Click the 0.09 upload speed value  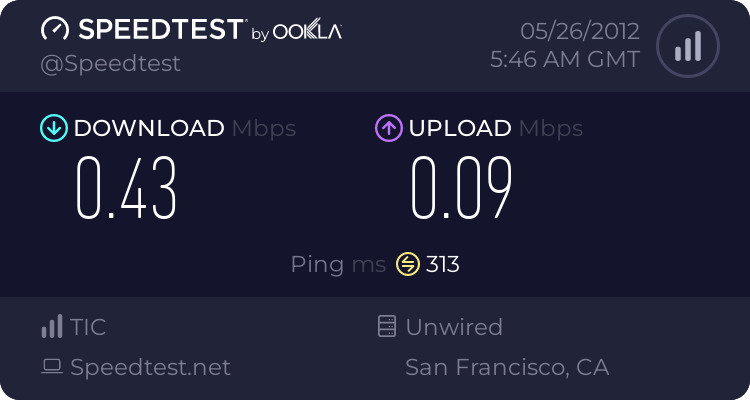click(462, 189)
